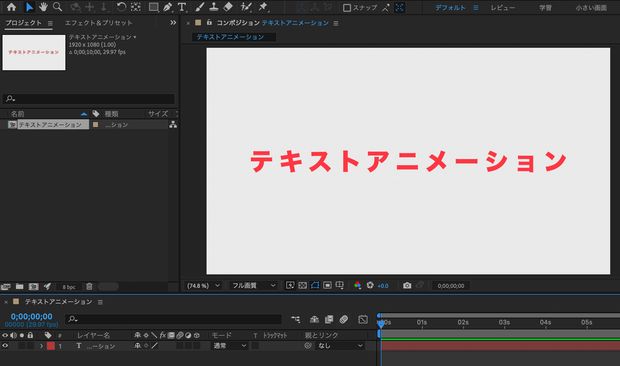Select the Clone Stamp tool

tap(214, 7)
